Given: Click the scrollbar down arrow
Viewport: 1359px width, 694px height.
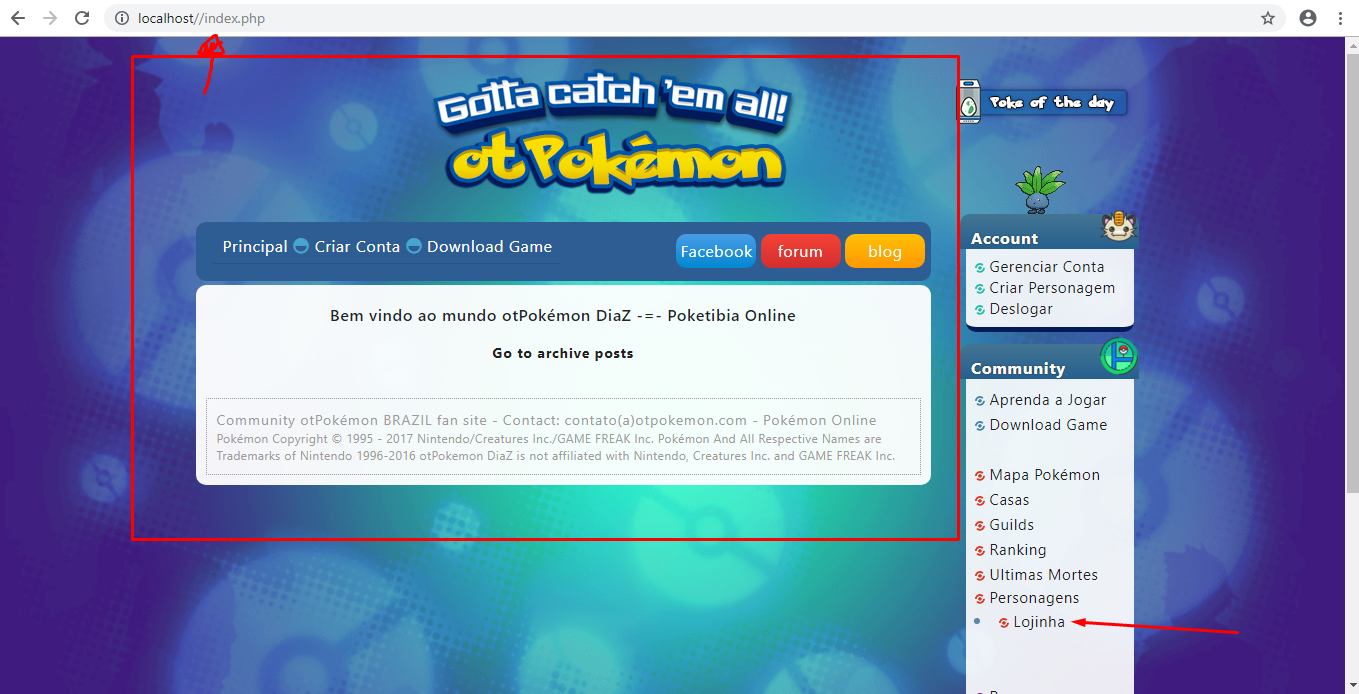Looking at the screenshot, I should 1351,686.
